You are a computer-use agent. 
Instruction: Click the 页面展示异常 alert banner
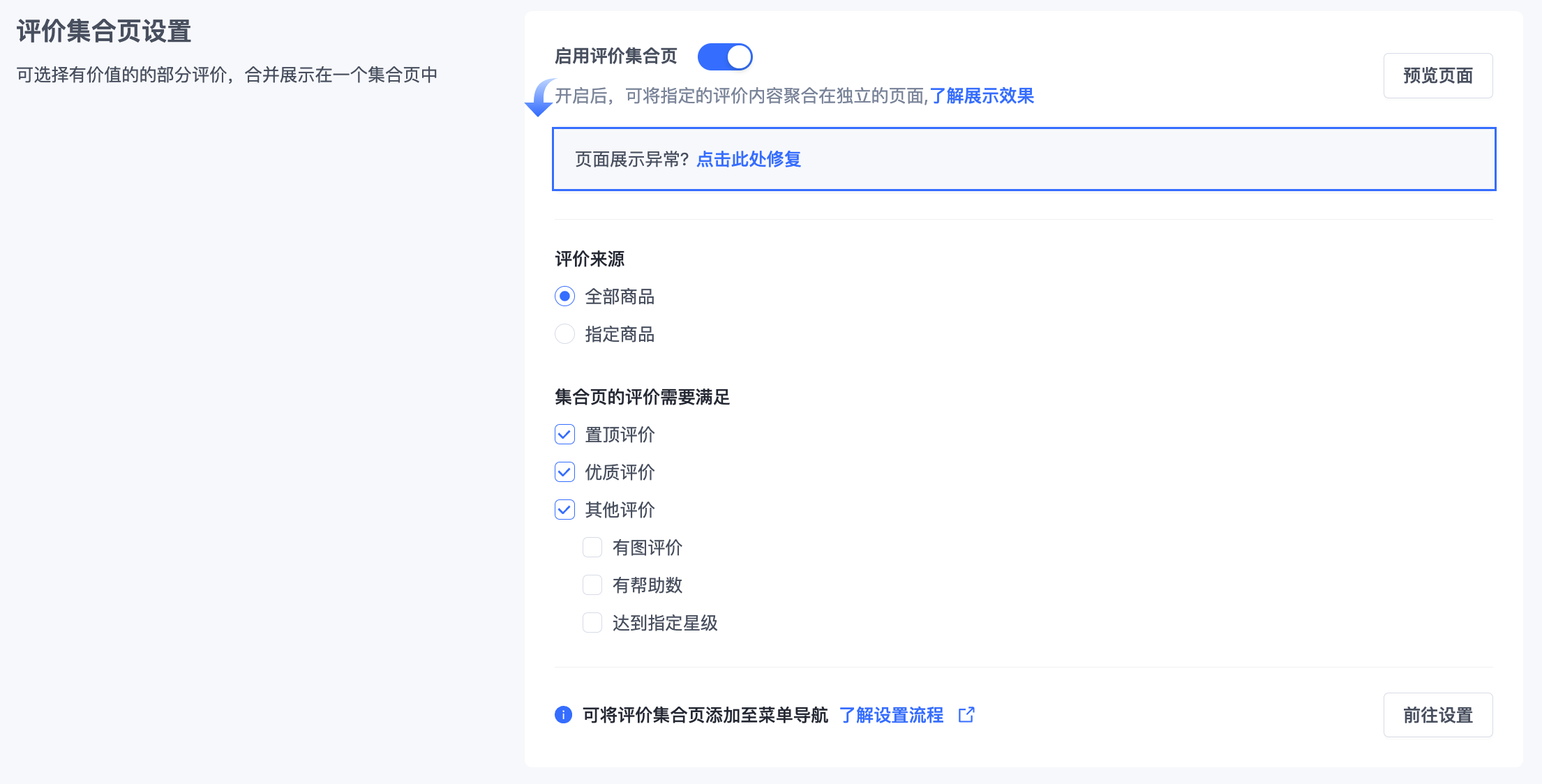click(x=1024, y=159)
